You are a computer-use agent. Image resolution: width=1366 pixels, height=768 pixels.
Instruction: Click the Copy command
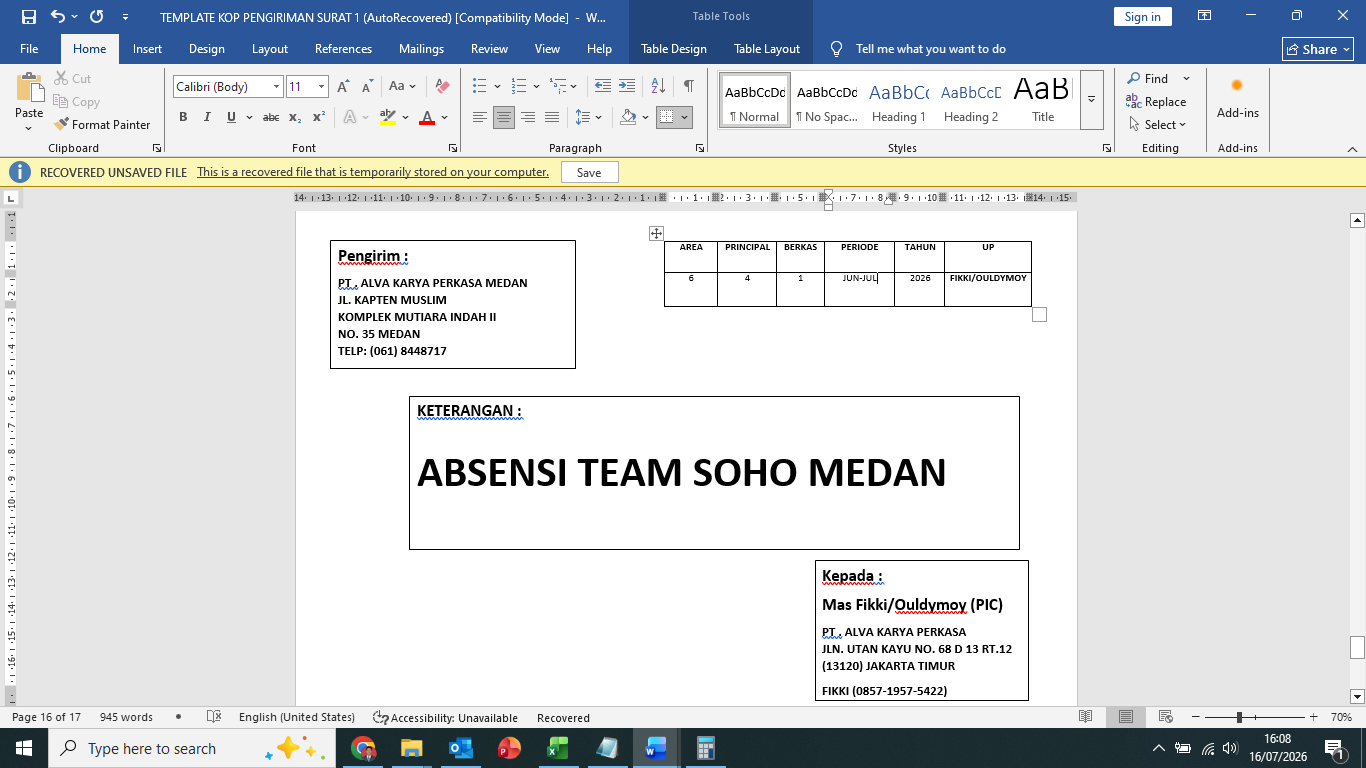pyautogui.click(x=77, y=102)
